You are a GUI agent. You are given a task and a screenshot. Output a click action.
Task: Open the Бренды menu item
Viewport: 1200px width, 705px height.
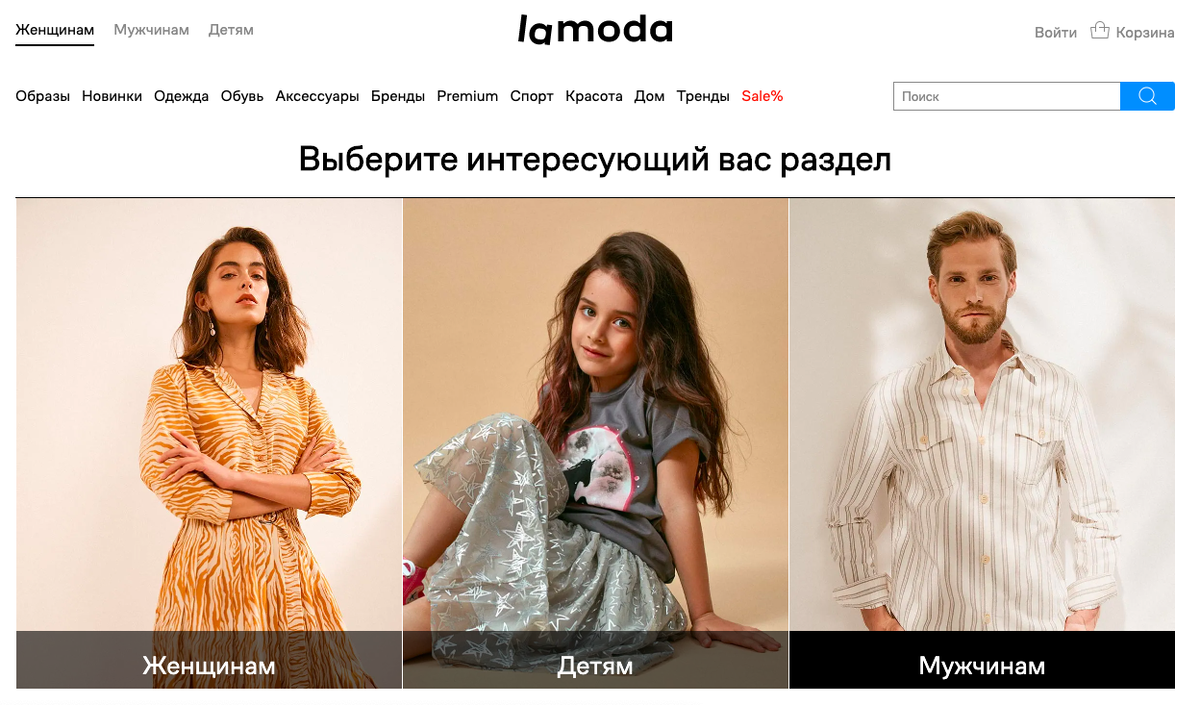[x=398, y=96]
